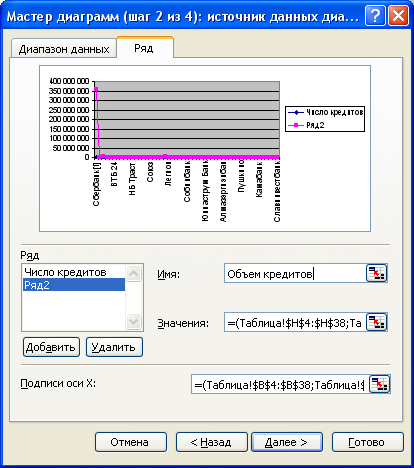
Task: Open the Help question mark button
Action: coord(375,16)
